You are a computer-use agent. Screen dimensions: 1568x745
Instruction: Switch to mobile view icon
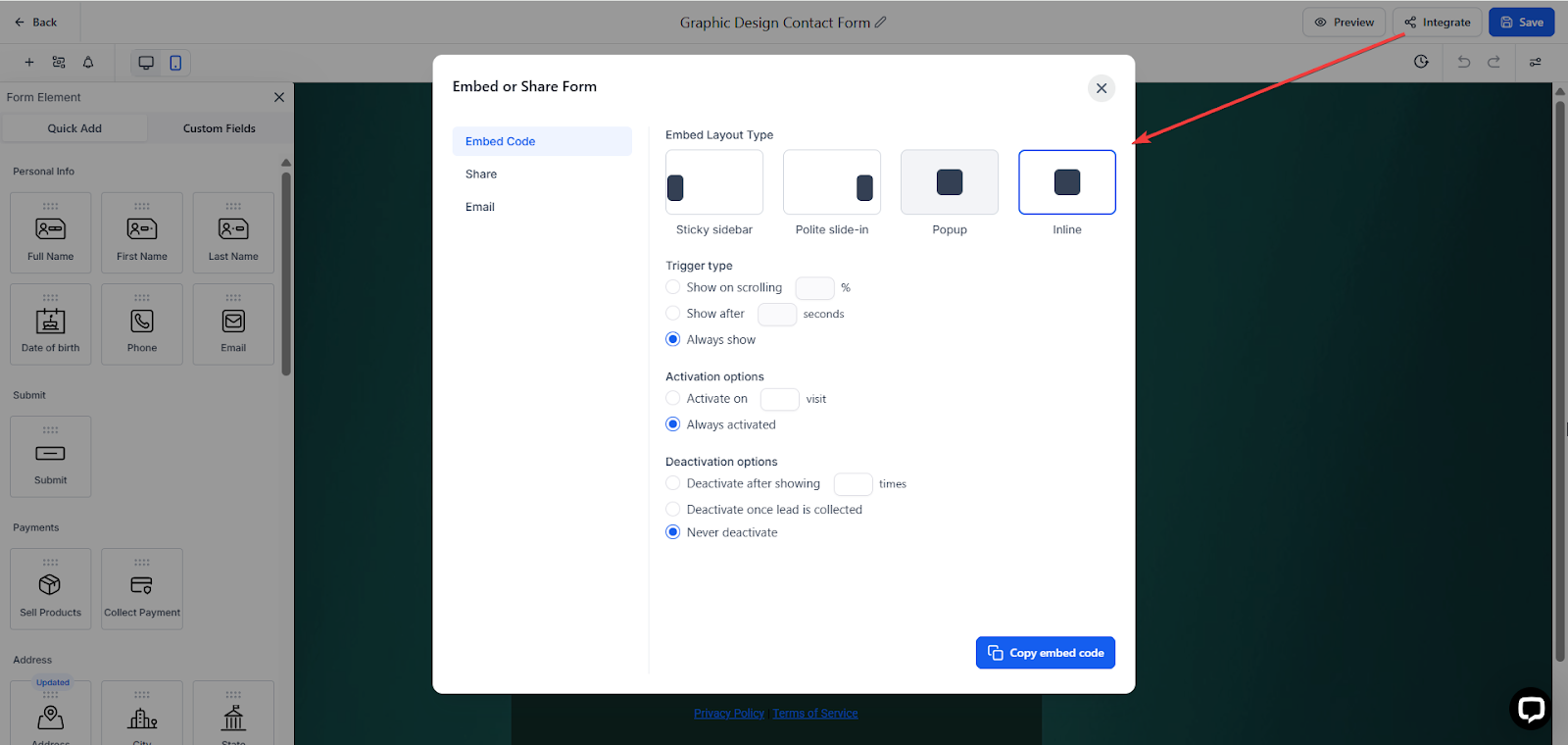coord(175,63)
